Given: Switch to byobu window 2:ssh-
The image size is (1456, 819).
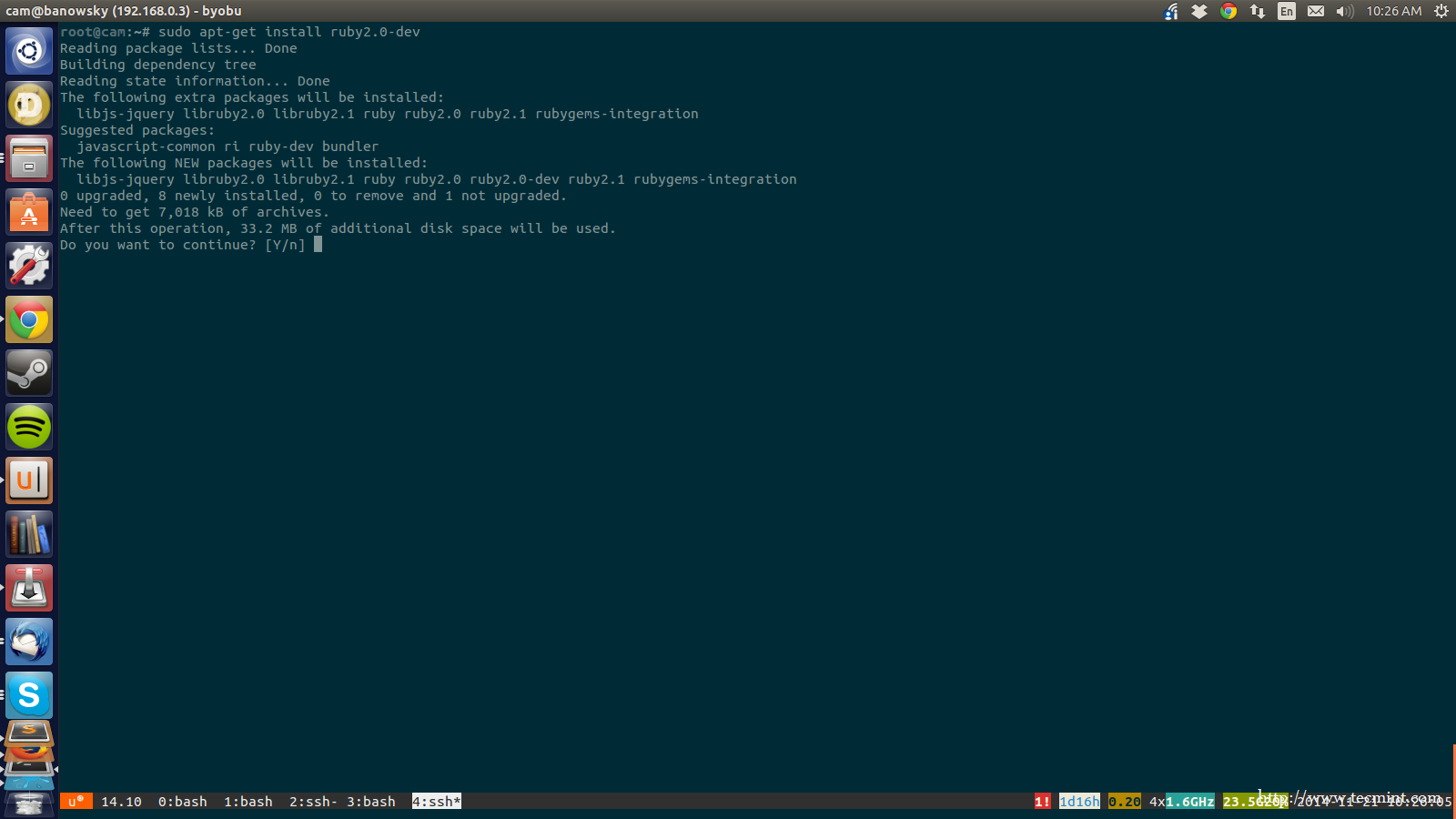Looking at the screenshot, I should [313, 802].
